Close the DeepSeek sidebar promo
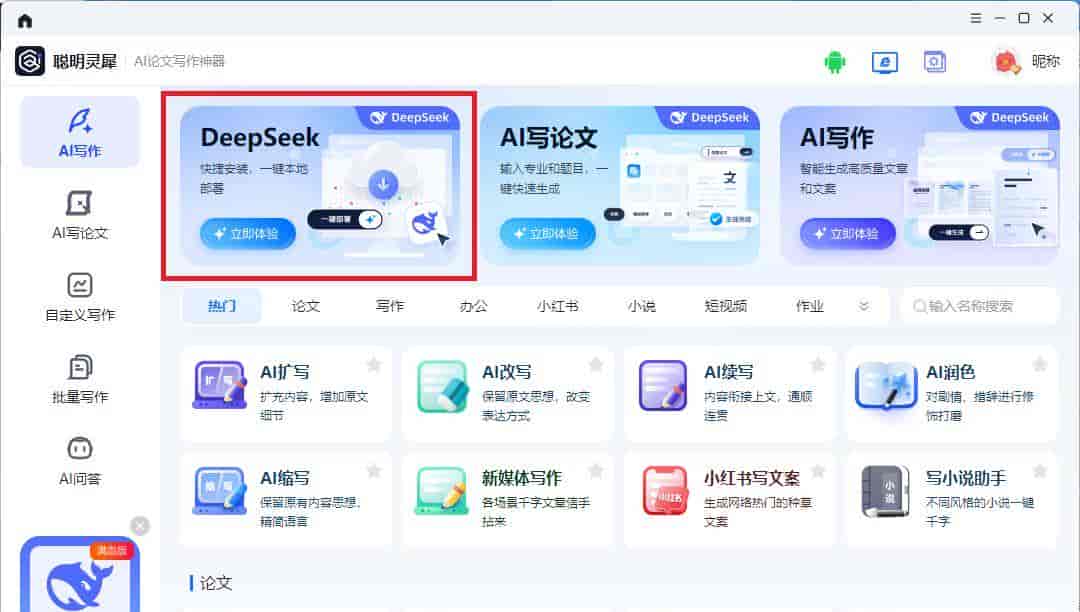This screenshot has height=612, width=1080. point(140,526)
